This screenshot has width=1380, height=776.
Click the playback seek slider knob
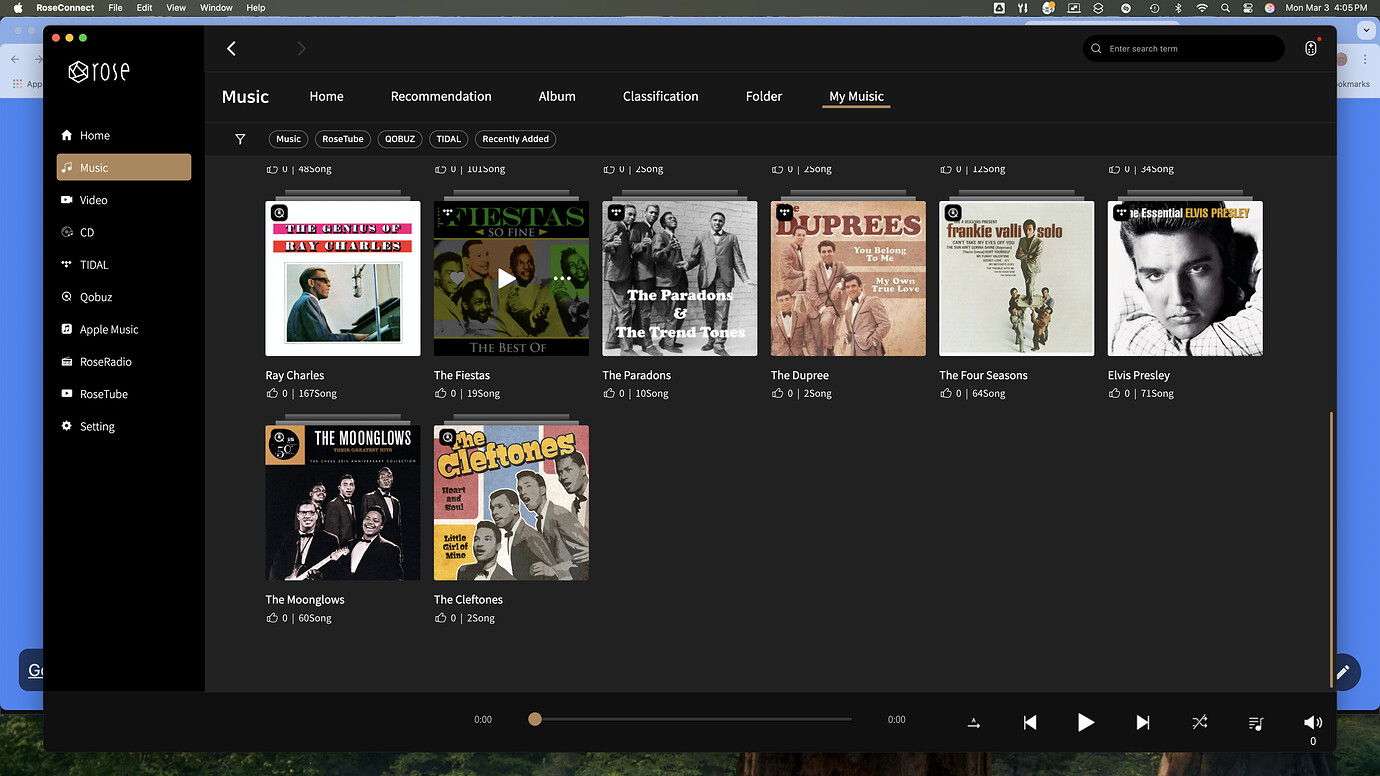(x=535, y=719)
